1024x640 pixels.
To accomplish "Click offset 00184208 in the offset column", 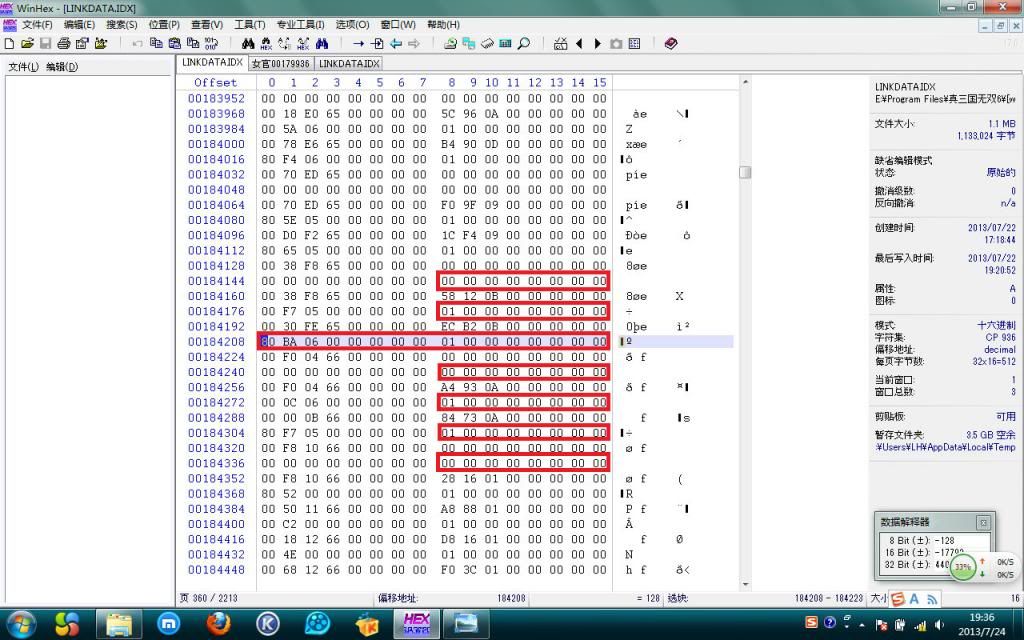I will pyautogui.click(x=216, y=342).
